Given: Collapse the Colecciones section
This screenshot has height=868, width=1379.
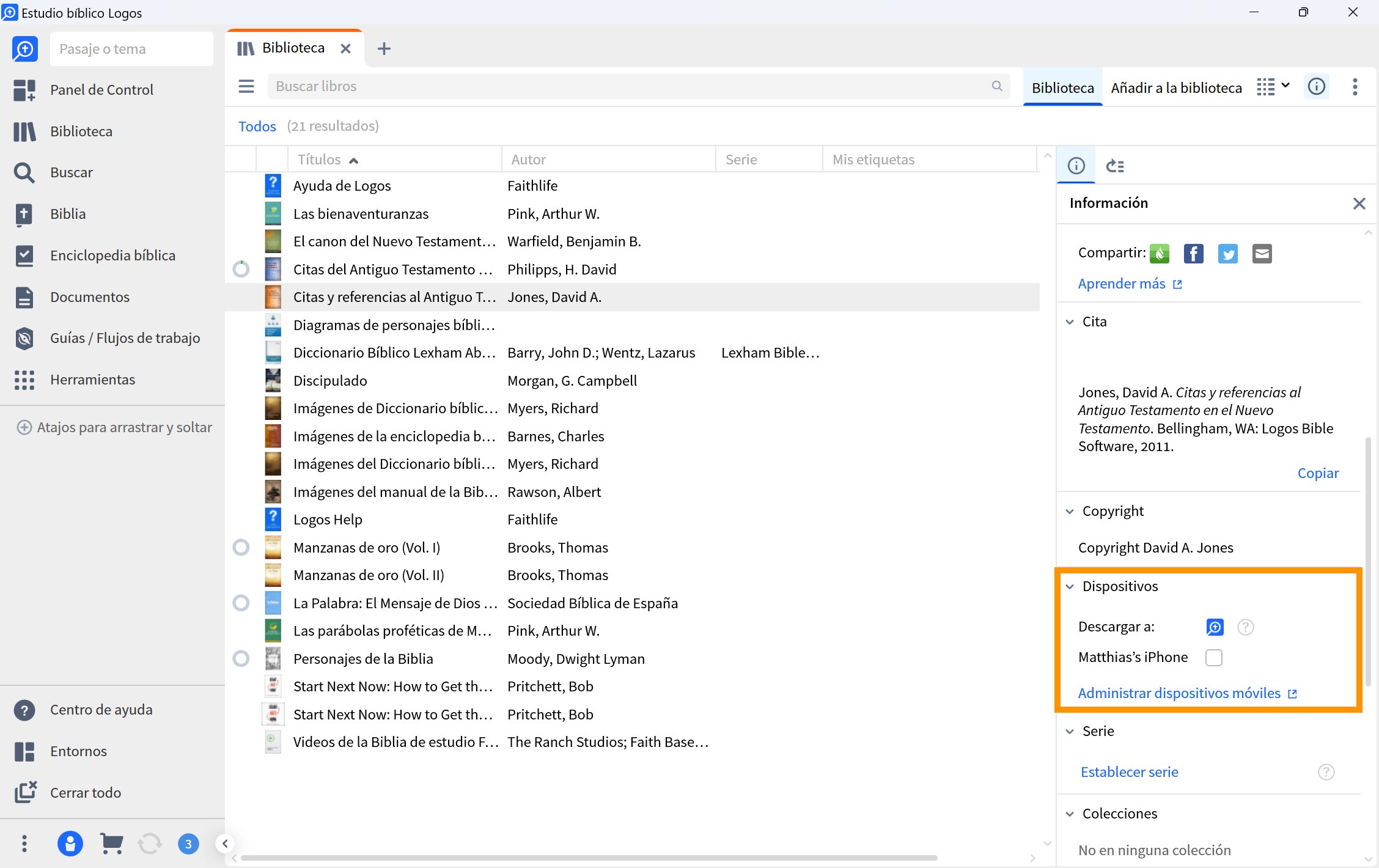Looking at the screenshot, I should pyautogui.click(x=1070, y=814).
